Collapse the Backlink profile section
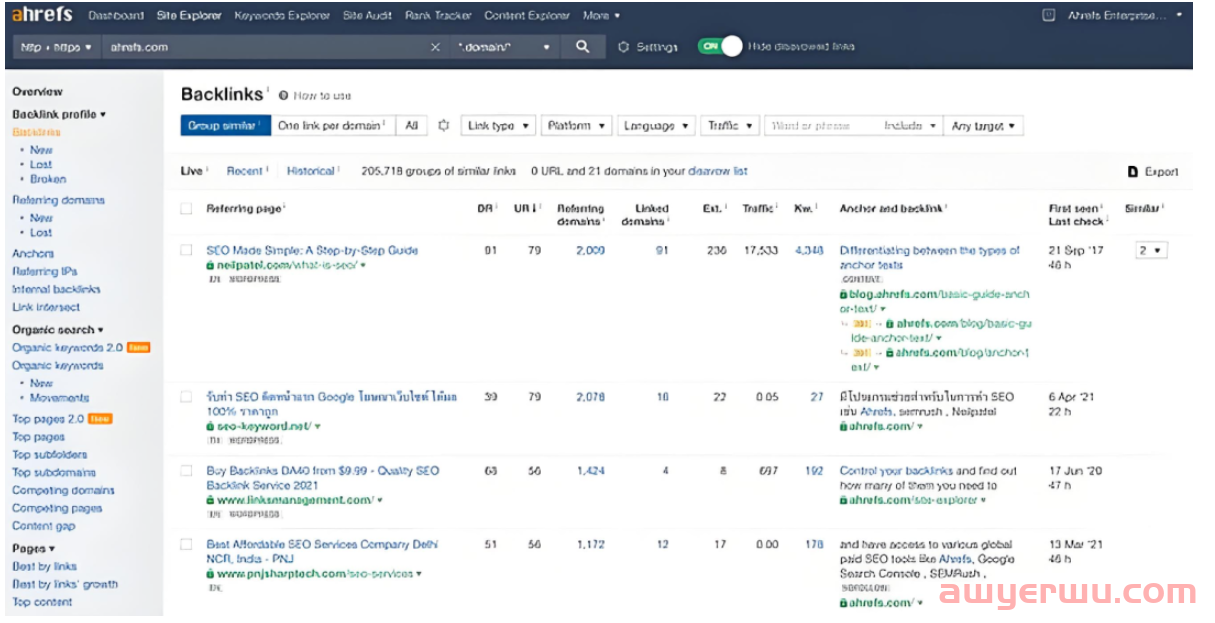The height and width of the screenshot is (623, 1215). tap(59, 115)
